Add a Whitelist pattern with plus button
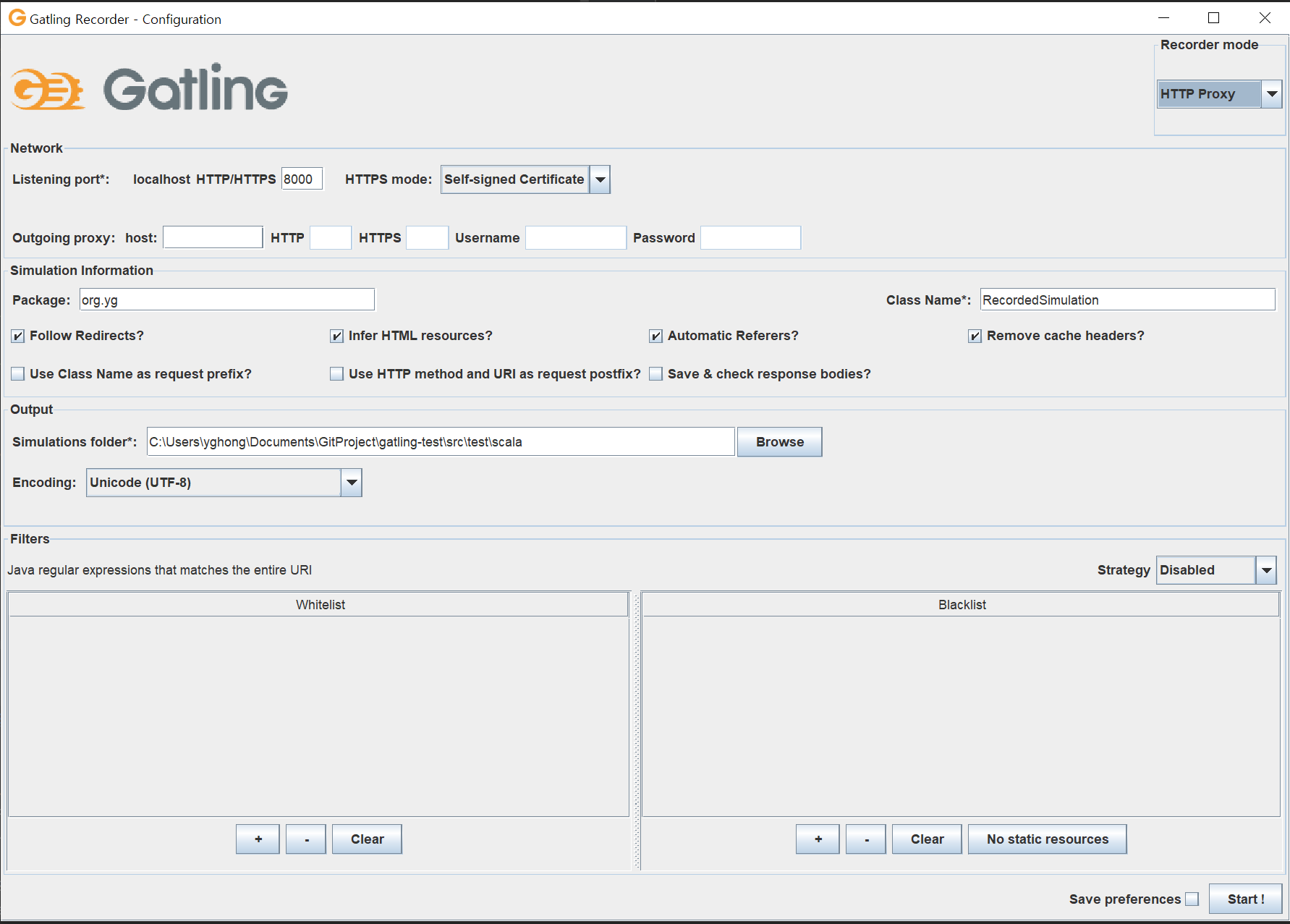The width and height of the screenshot is (1290, 924). point(258,839)
